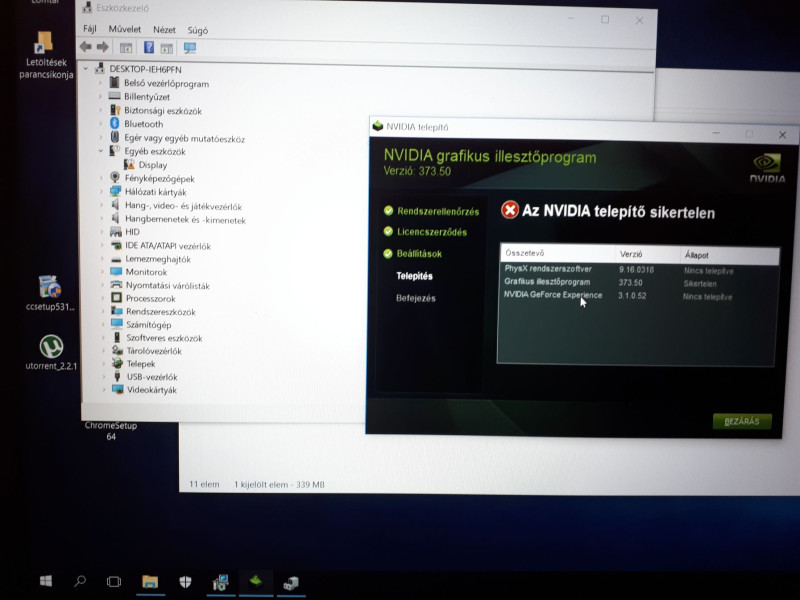The width and height of the screenshot is (800, 600).
Task: Open the ChromeSetup 64 desktop item
Action: coord(111,431)
